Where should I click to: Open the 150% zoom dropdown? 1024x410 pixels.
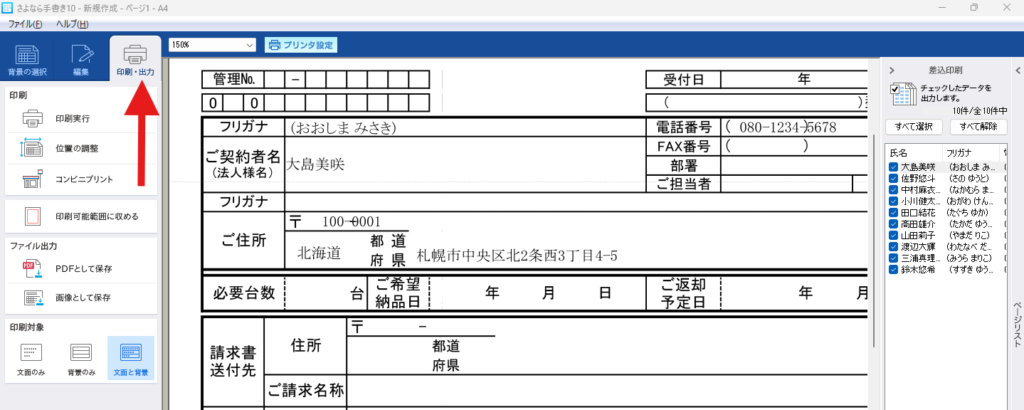pyautogui.click(x=212, y=45)
